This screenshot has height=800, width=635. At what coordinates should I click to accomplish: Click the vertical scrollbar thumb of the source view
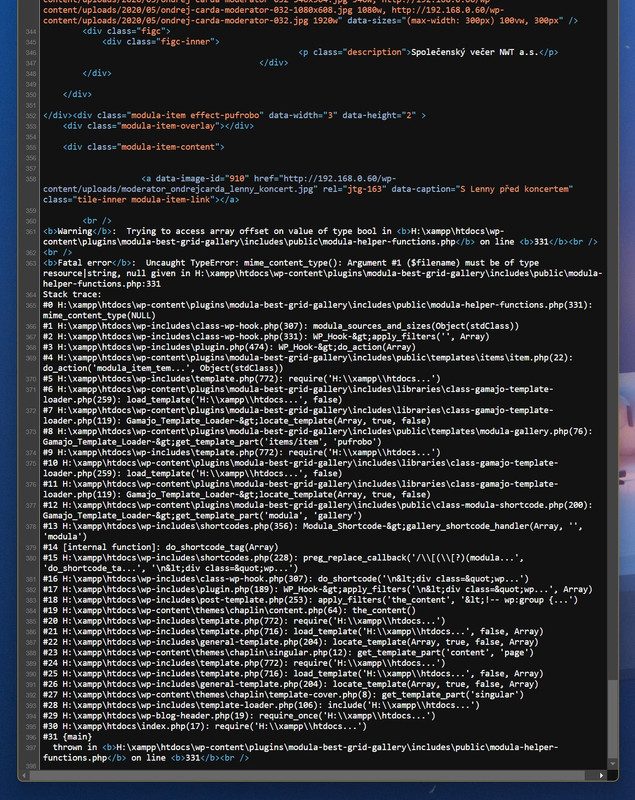point(613,719)
